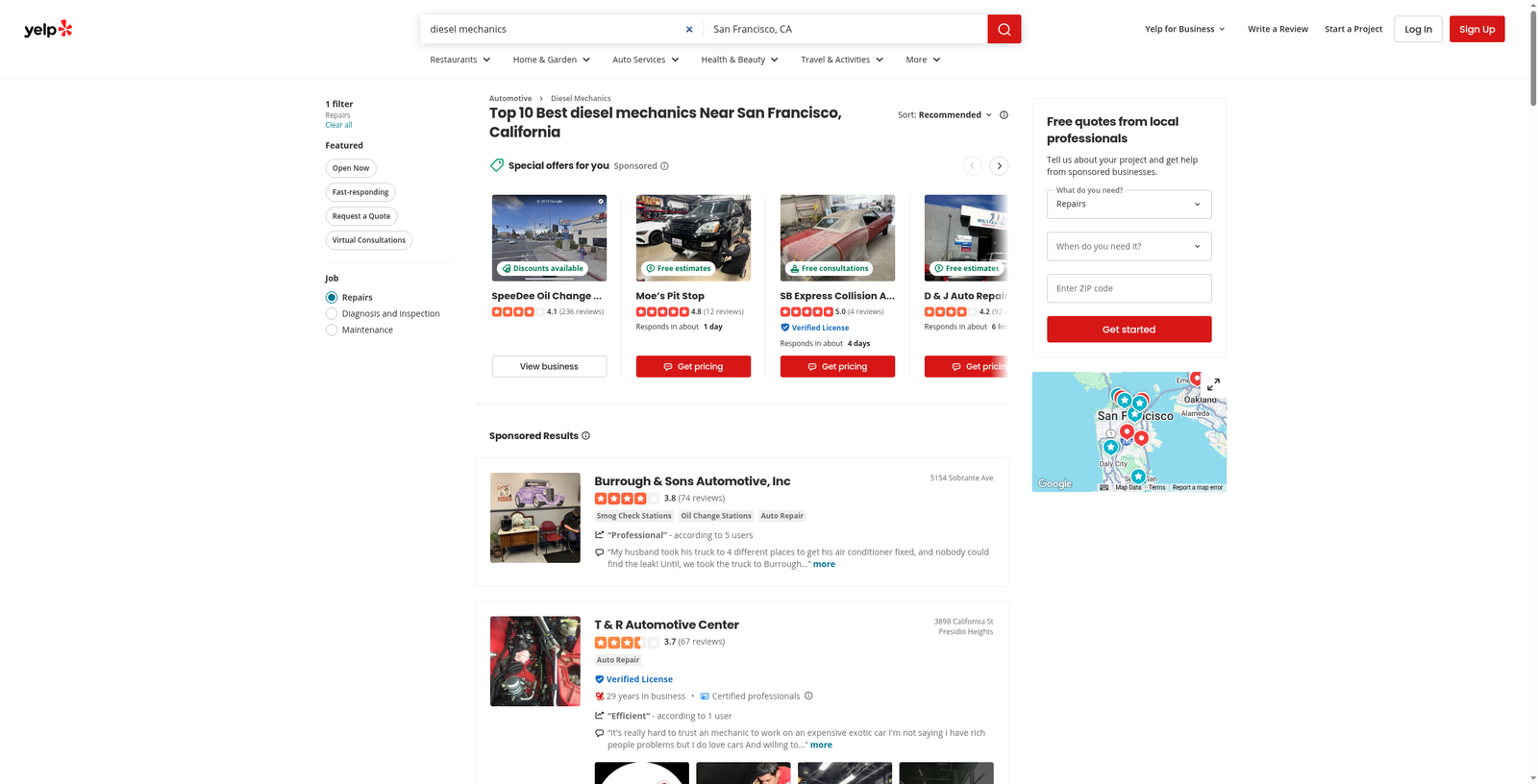Click SB Express Collision Verified License link

coord(820,328)
